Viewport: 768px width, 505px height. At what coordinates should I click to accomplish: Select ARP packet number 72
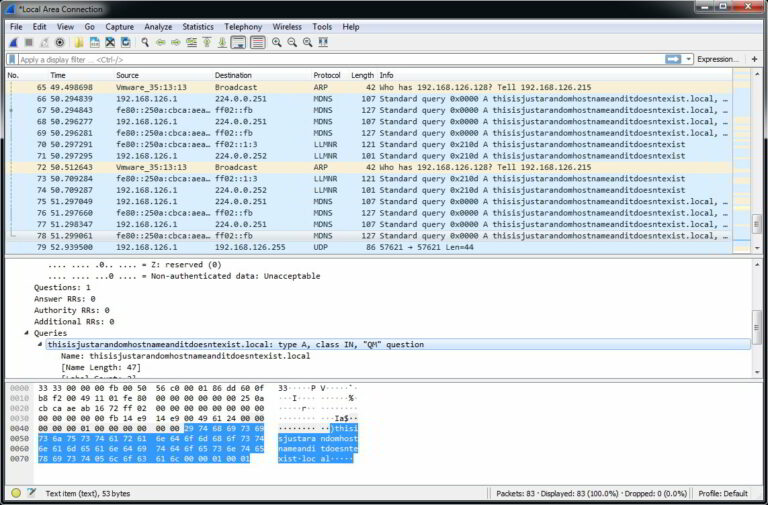tap(369, 168)
